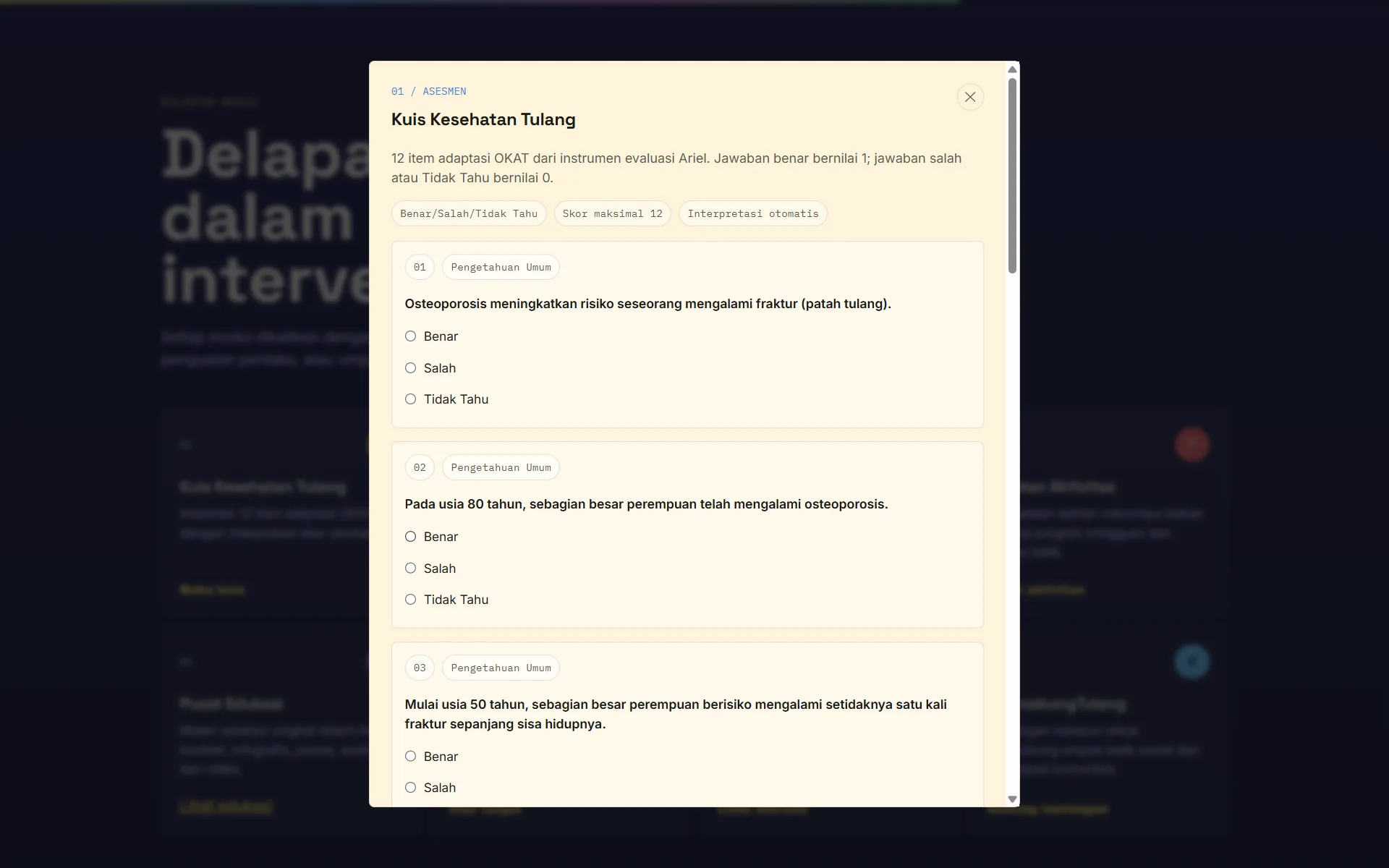Select Tidak Tahu for question 01
The image size is (1389, 868).
point(410,399)
